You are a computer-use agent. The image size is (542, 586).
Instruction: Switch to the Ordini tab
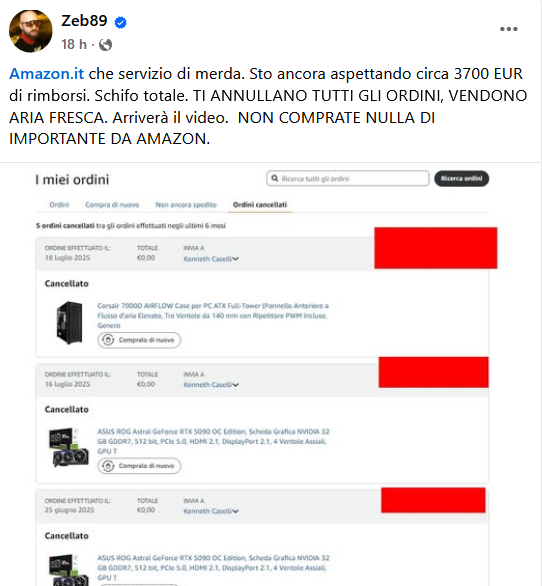59,205
